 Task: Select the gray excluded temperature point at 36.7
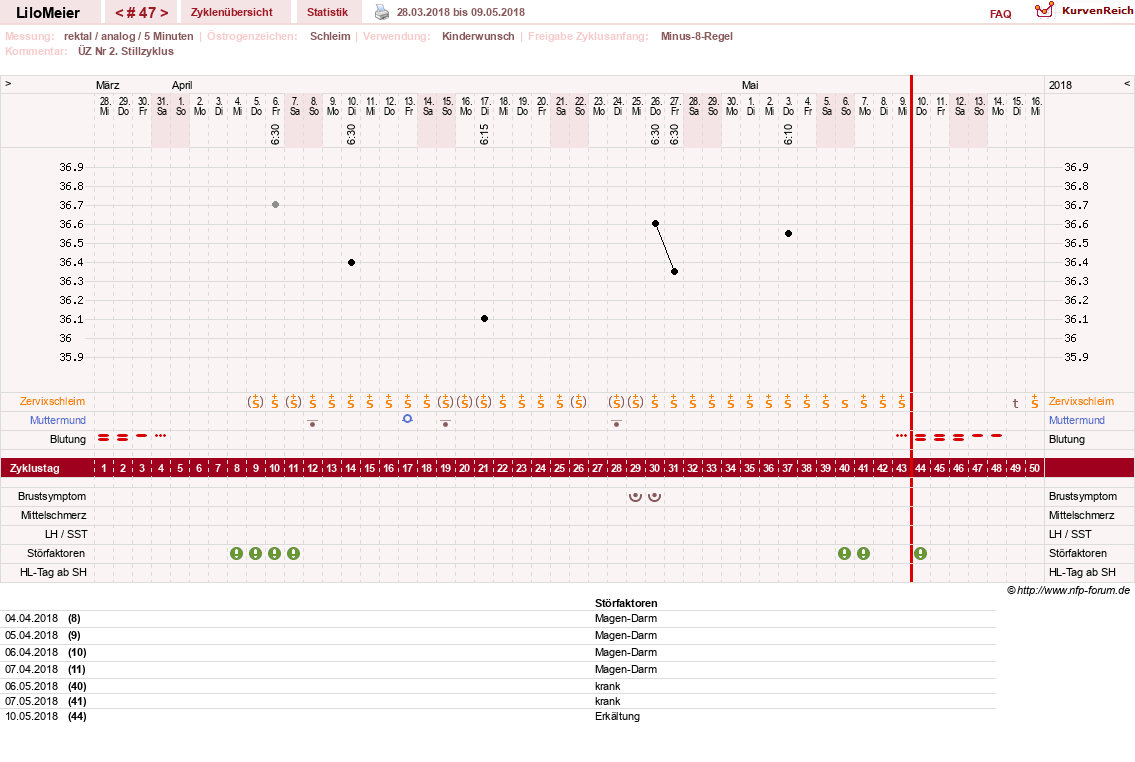(275, 205)
